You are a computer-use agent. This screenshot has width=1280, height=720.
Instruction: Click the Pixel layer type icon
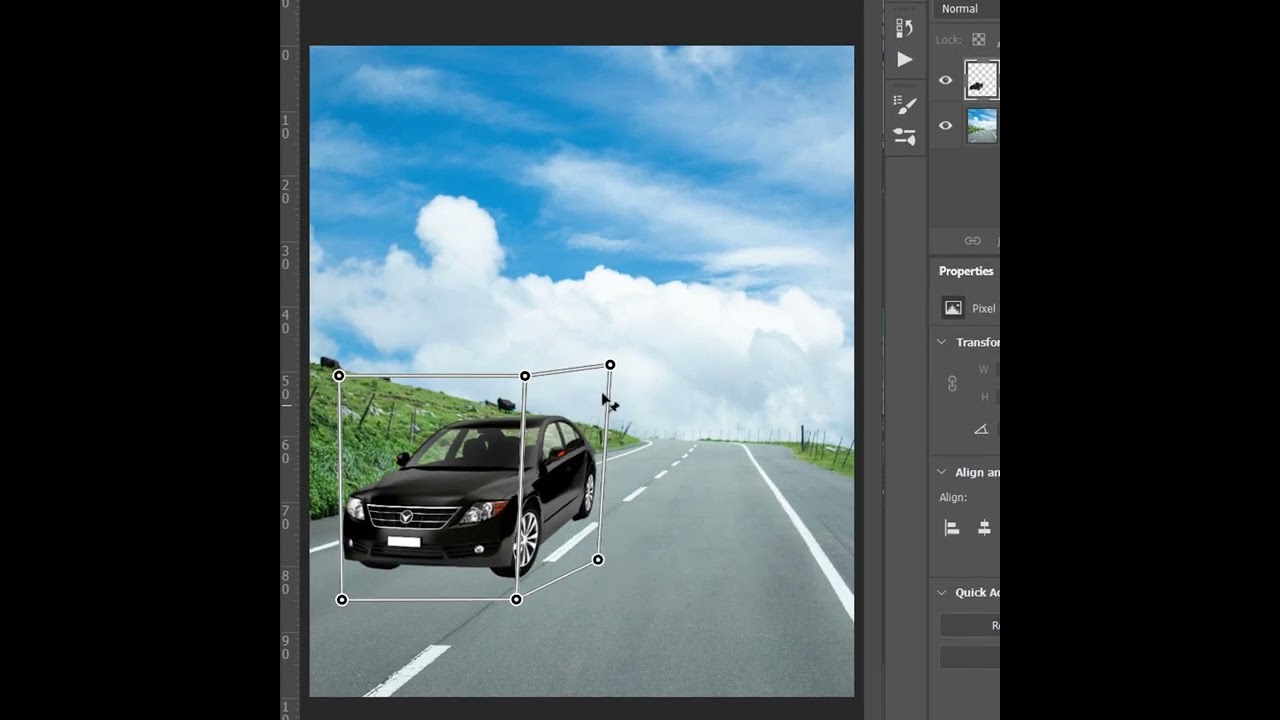[x=953, y=308]
